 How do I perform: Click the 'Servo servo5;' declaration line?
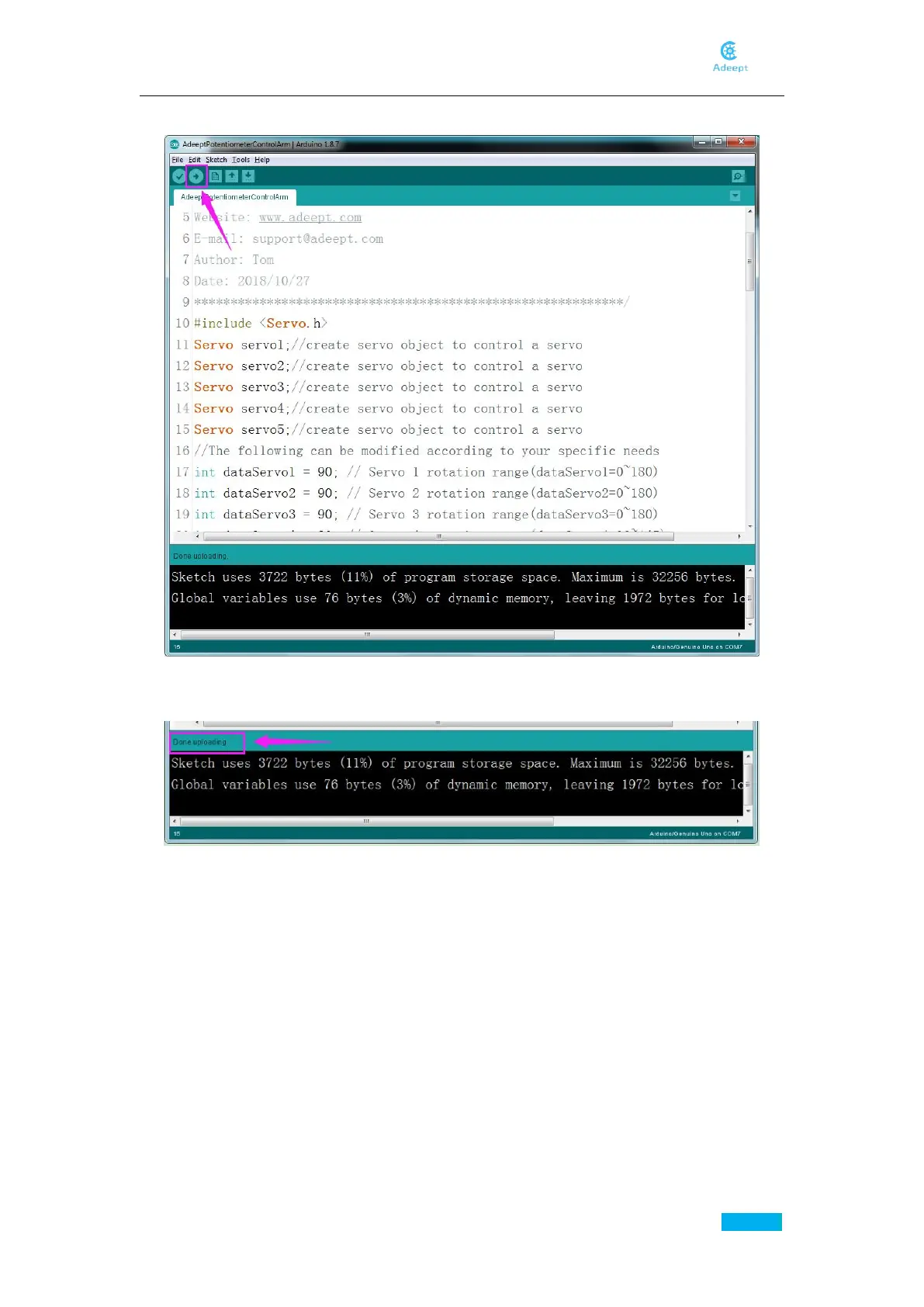point(388,429)
